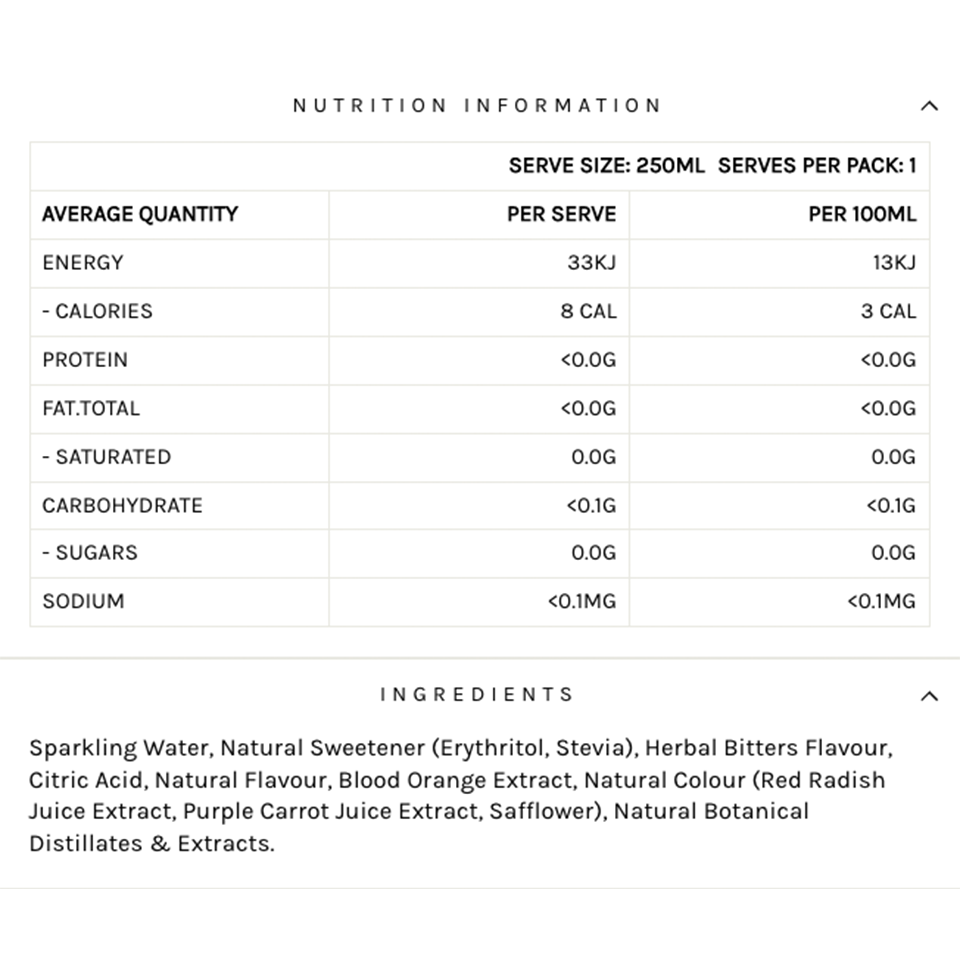Click the Carbohydrate row label
The height and width of the screenshot is (960, 960).
(122, 505)
